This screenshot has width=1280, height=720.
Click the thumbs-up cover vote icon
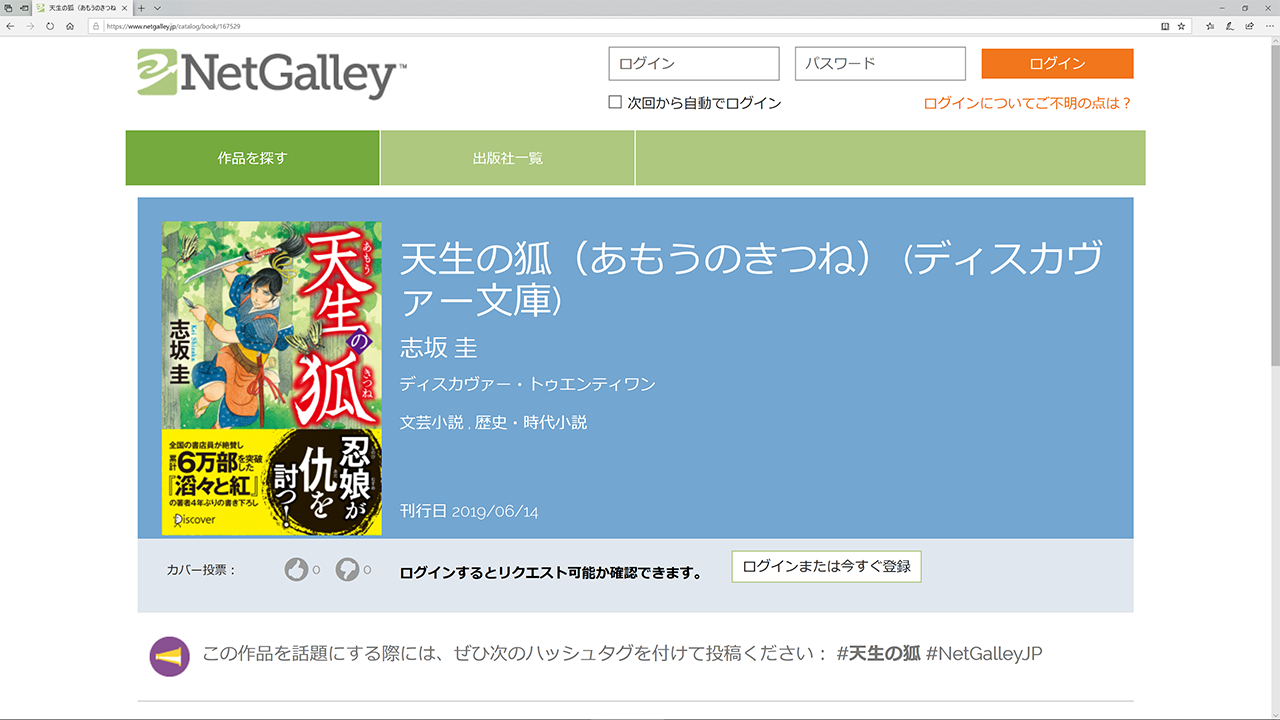[x=296, y=569]
